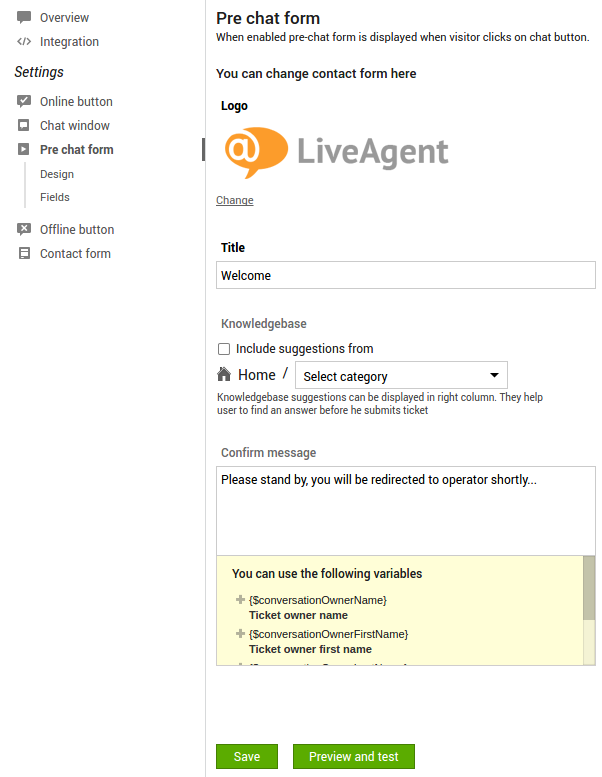Click the Integration code brackets icon
Screen dimensions: 602x777
[24, 42]
